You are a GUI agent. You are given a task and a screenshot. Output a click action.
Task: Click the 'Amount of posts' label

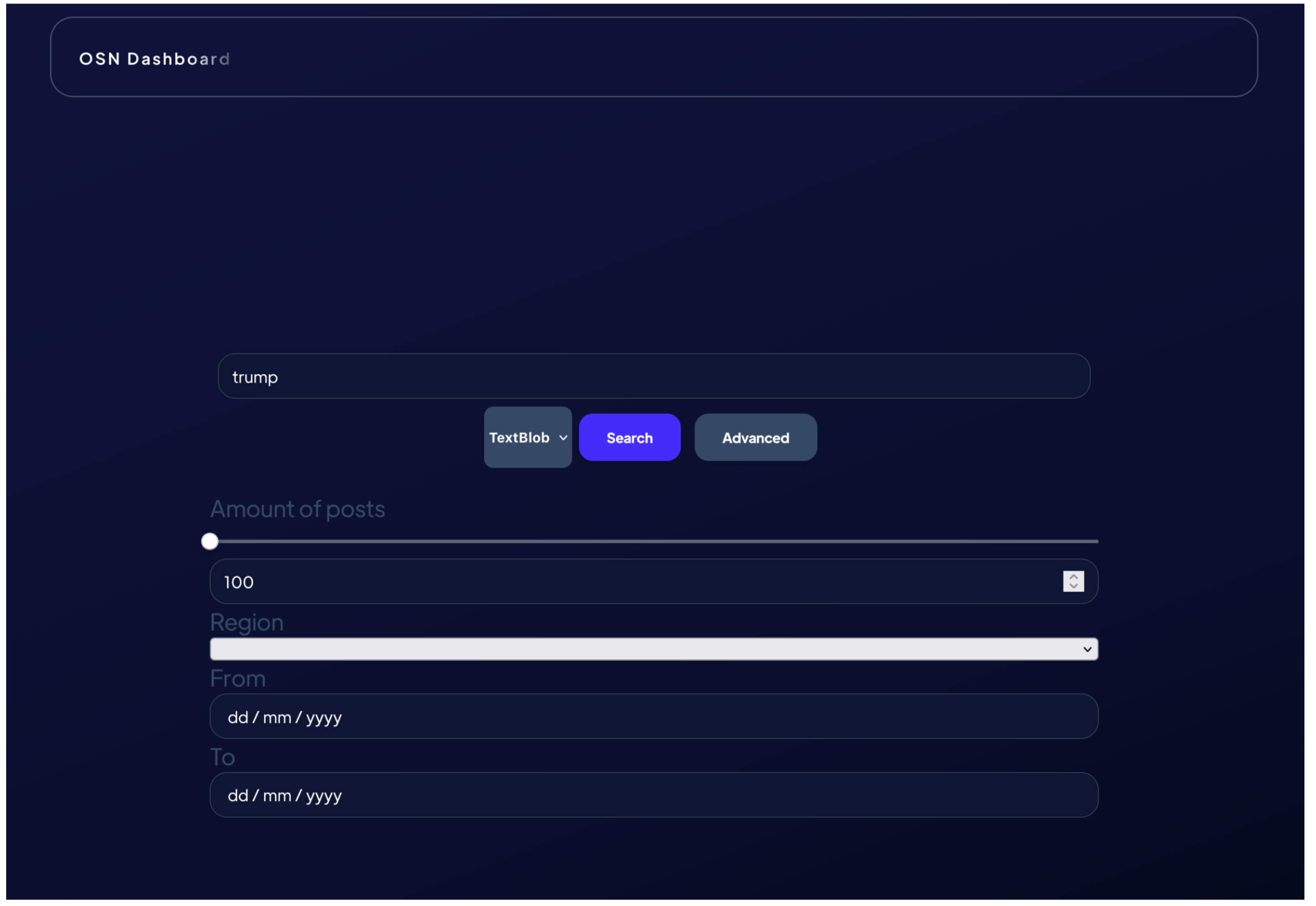pyautogui.click(x=297, y=509)
